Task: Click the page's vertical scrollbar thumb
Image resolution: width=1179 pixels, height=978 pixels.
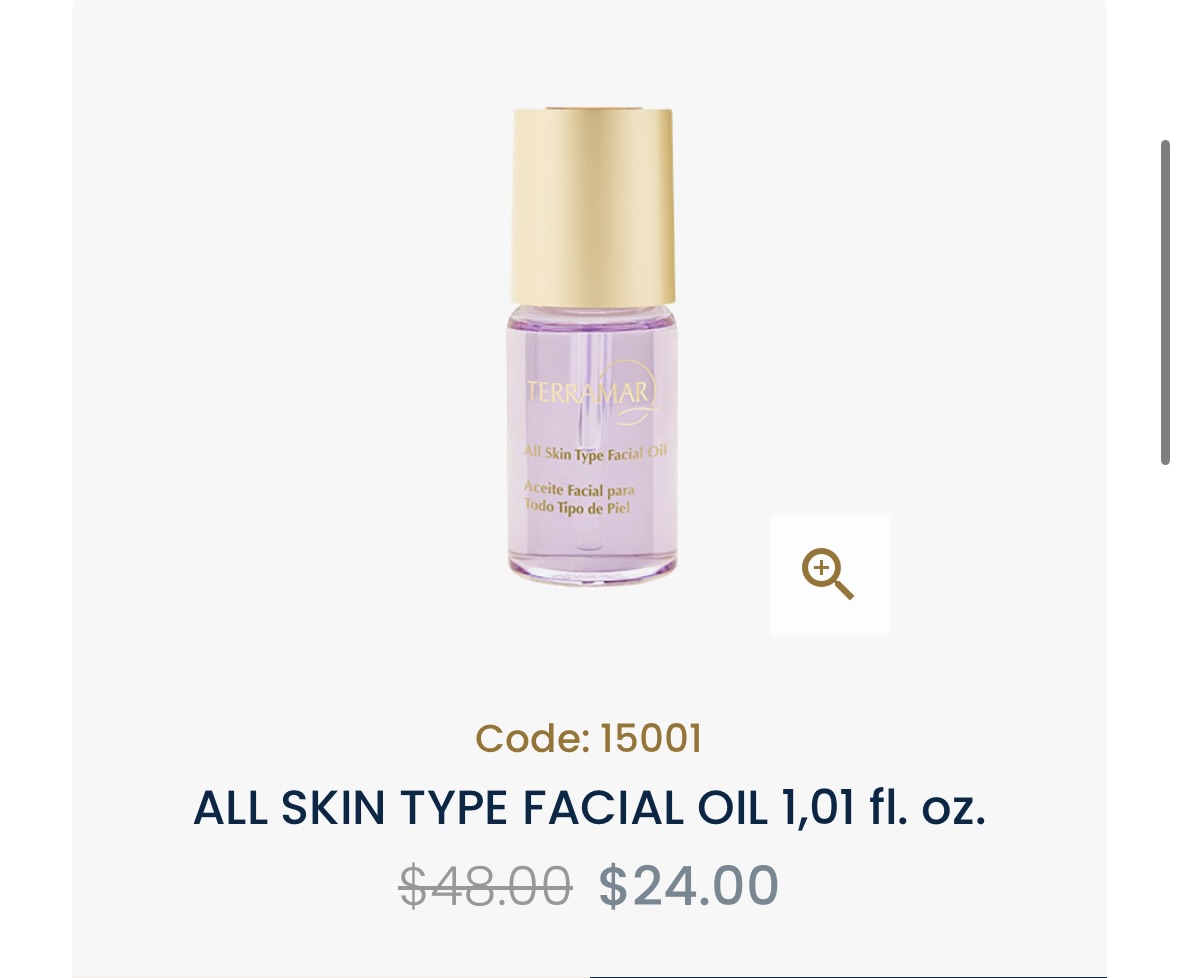Action: (1165, 302)
